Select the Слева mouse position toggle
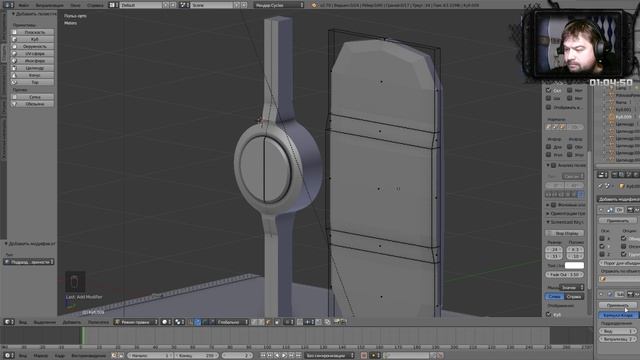Screen dimensions: 640x360 554,296
